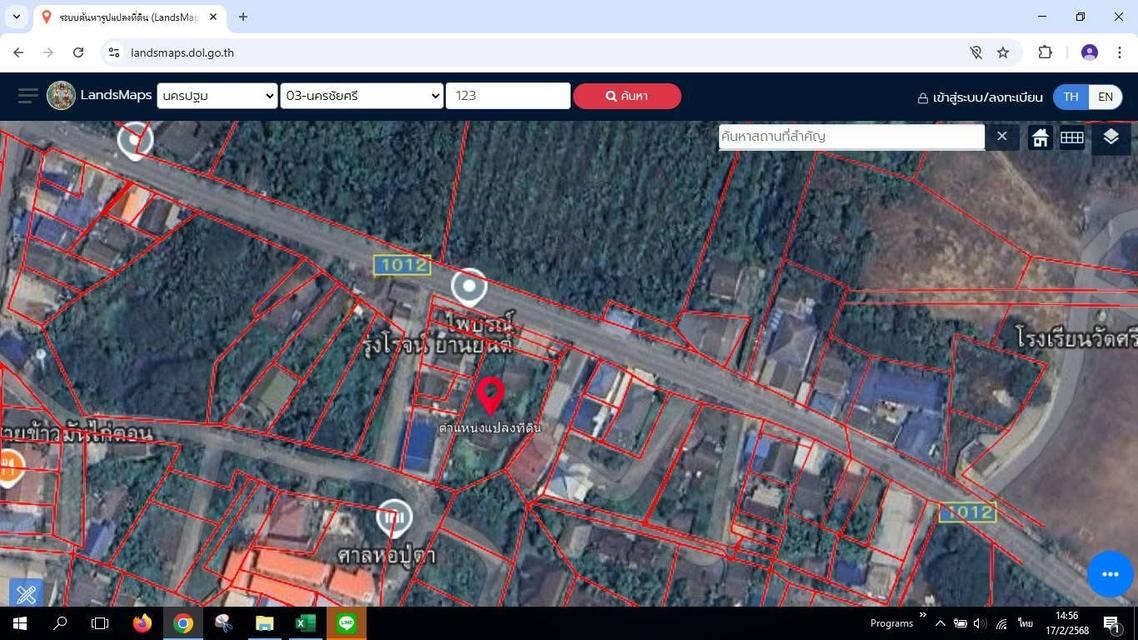Open the Chrome tab list dropdown arrow

click(16, 17)
